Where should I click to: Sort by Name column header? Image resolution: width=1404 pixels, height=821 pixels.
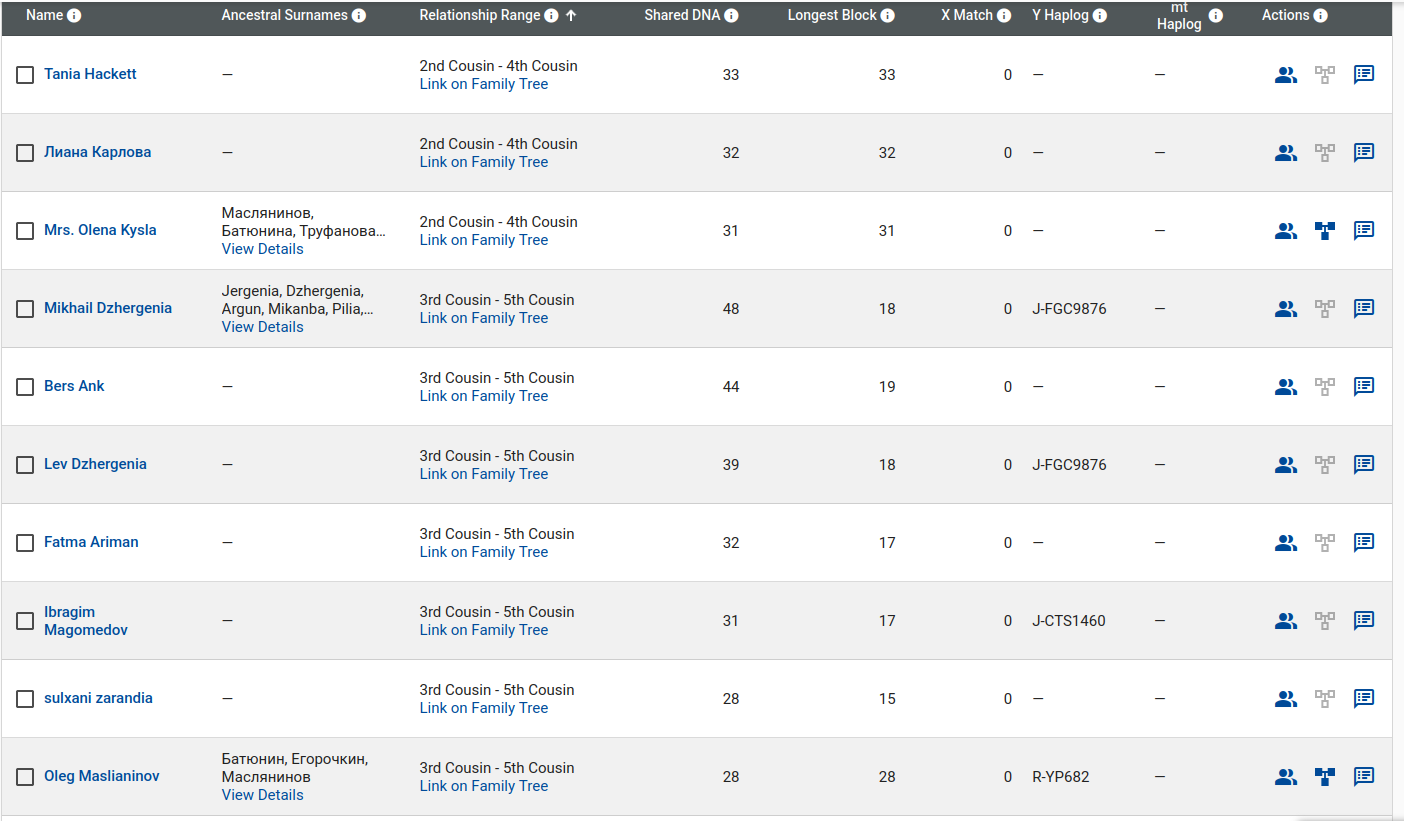point(44,16)
